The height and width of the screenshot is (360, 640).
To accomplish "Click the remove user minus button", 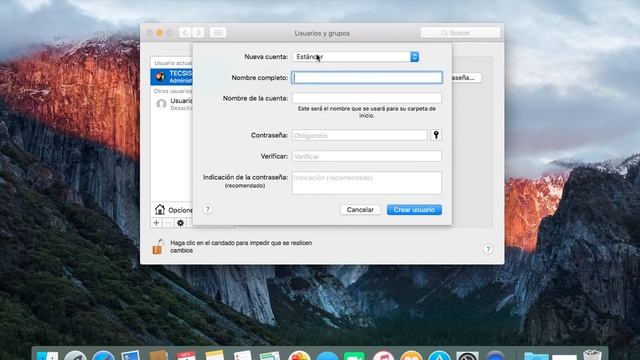I will [x=168, y=223].
